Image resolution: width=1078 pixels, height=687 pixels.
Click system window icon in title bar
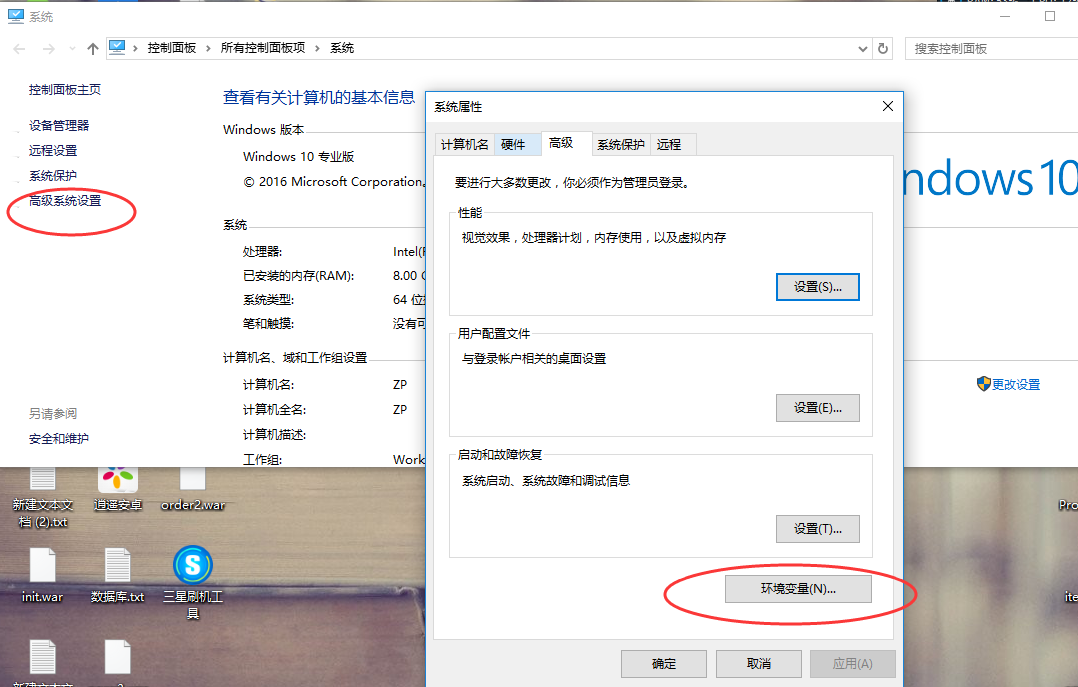16,16
